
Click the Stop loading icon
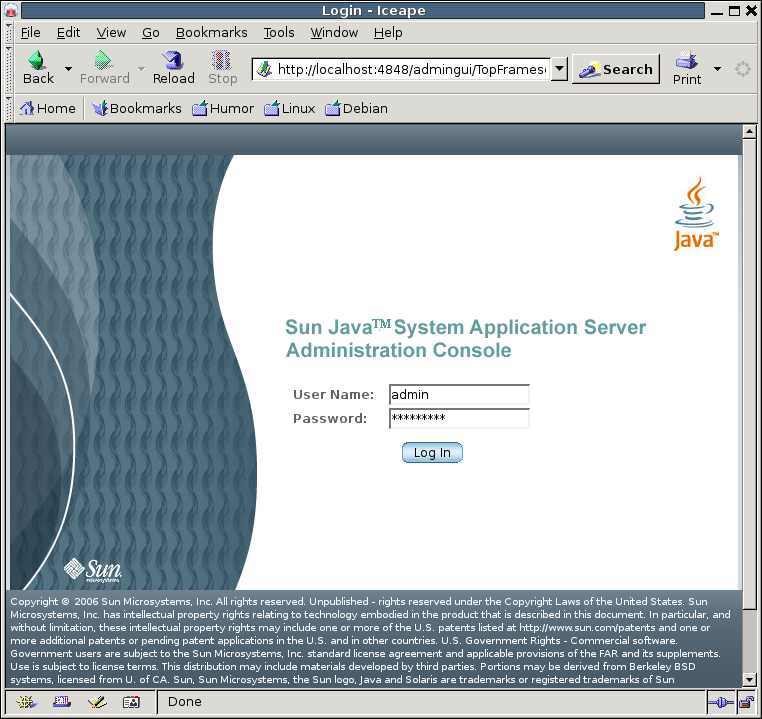point(222,61)
